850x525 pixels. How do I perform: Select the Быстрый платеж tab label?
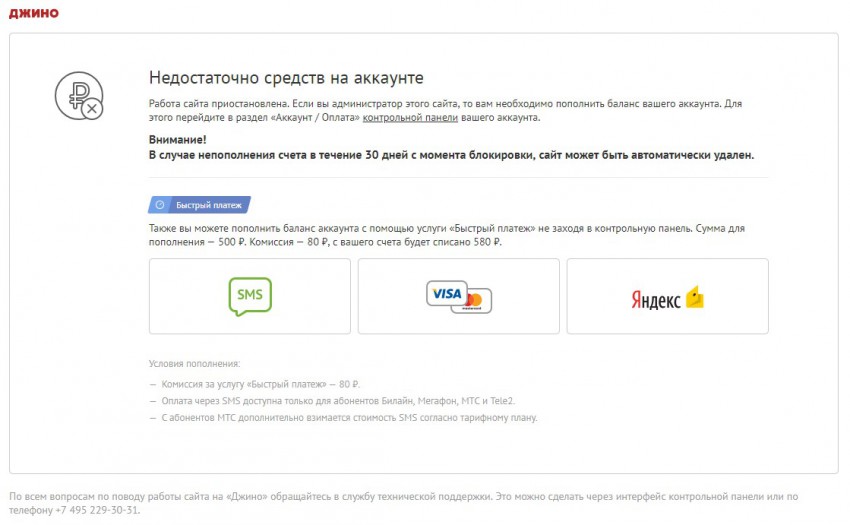pyautogui.click(x=209, y=205)
